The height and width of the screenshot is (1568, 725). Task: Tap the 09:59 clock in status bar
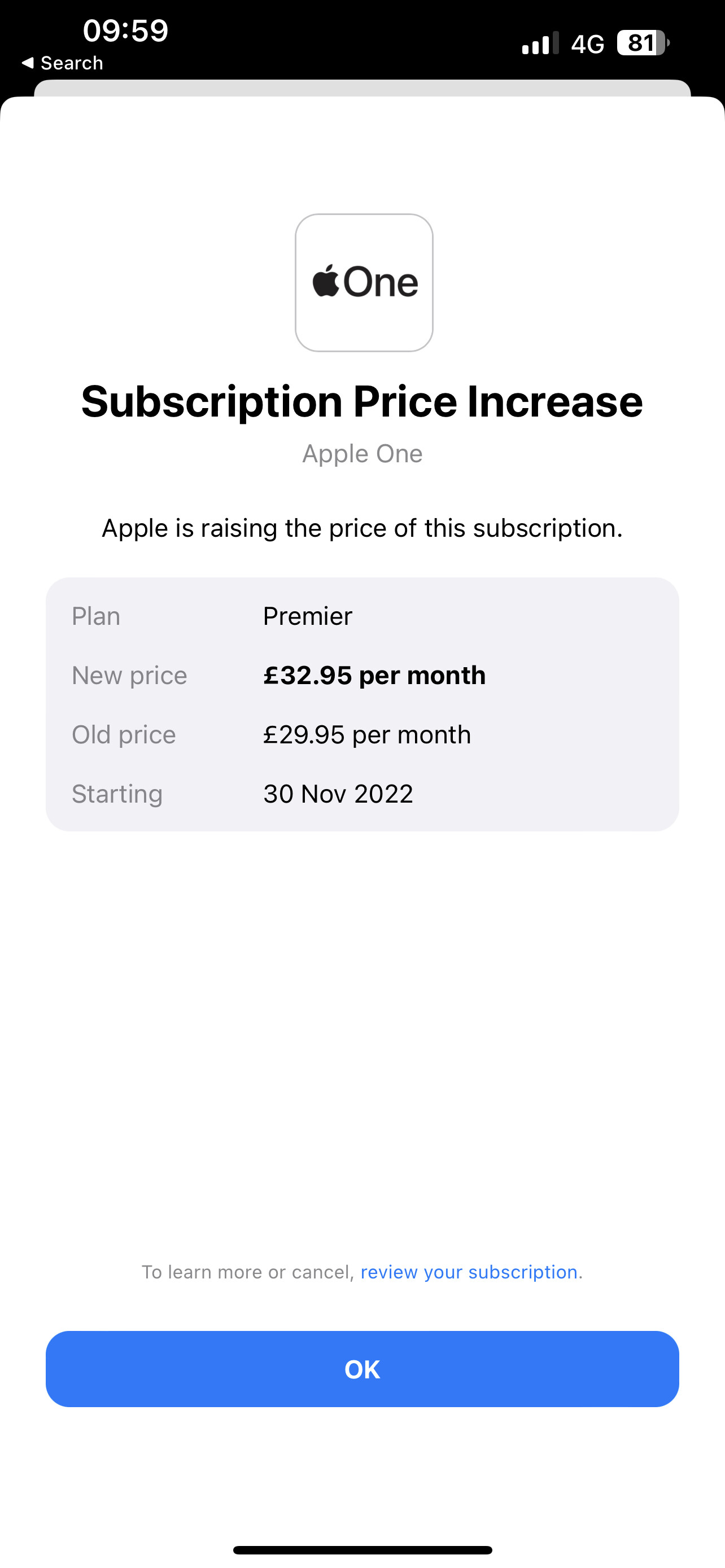(x=125, y=30)
